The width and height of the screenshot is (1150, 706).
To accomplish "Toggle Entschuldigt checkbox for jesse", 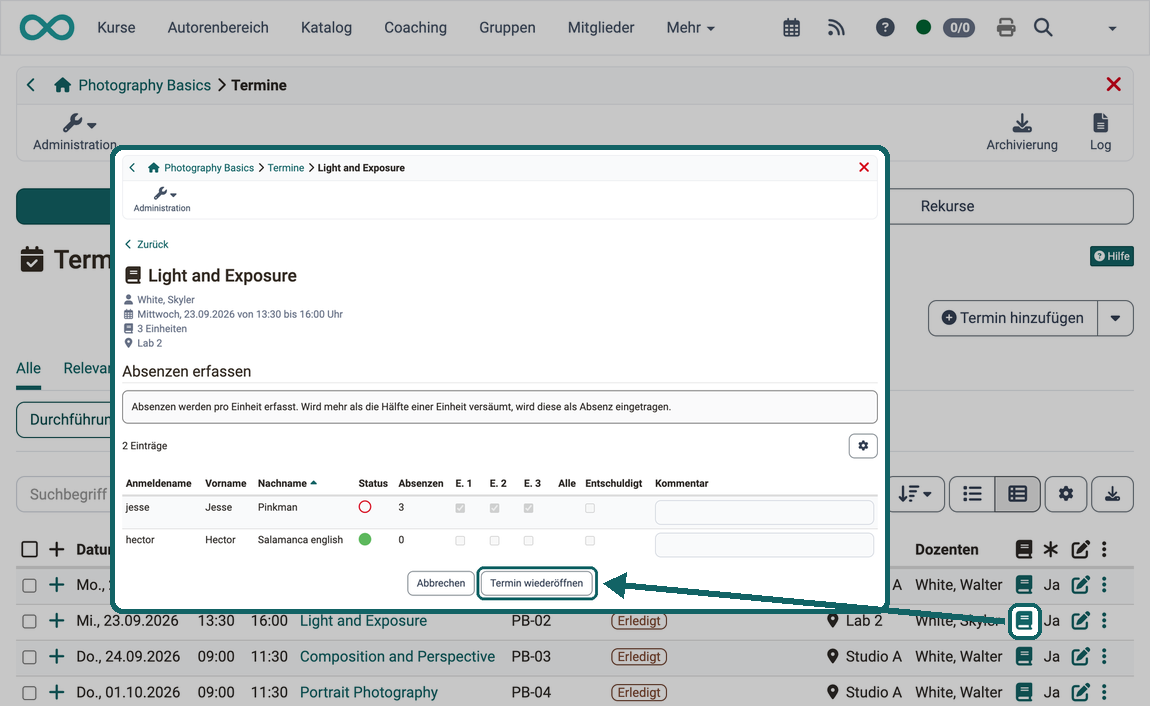I will point(590,508).
